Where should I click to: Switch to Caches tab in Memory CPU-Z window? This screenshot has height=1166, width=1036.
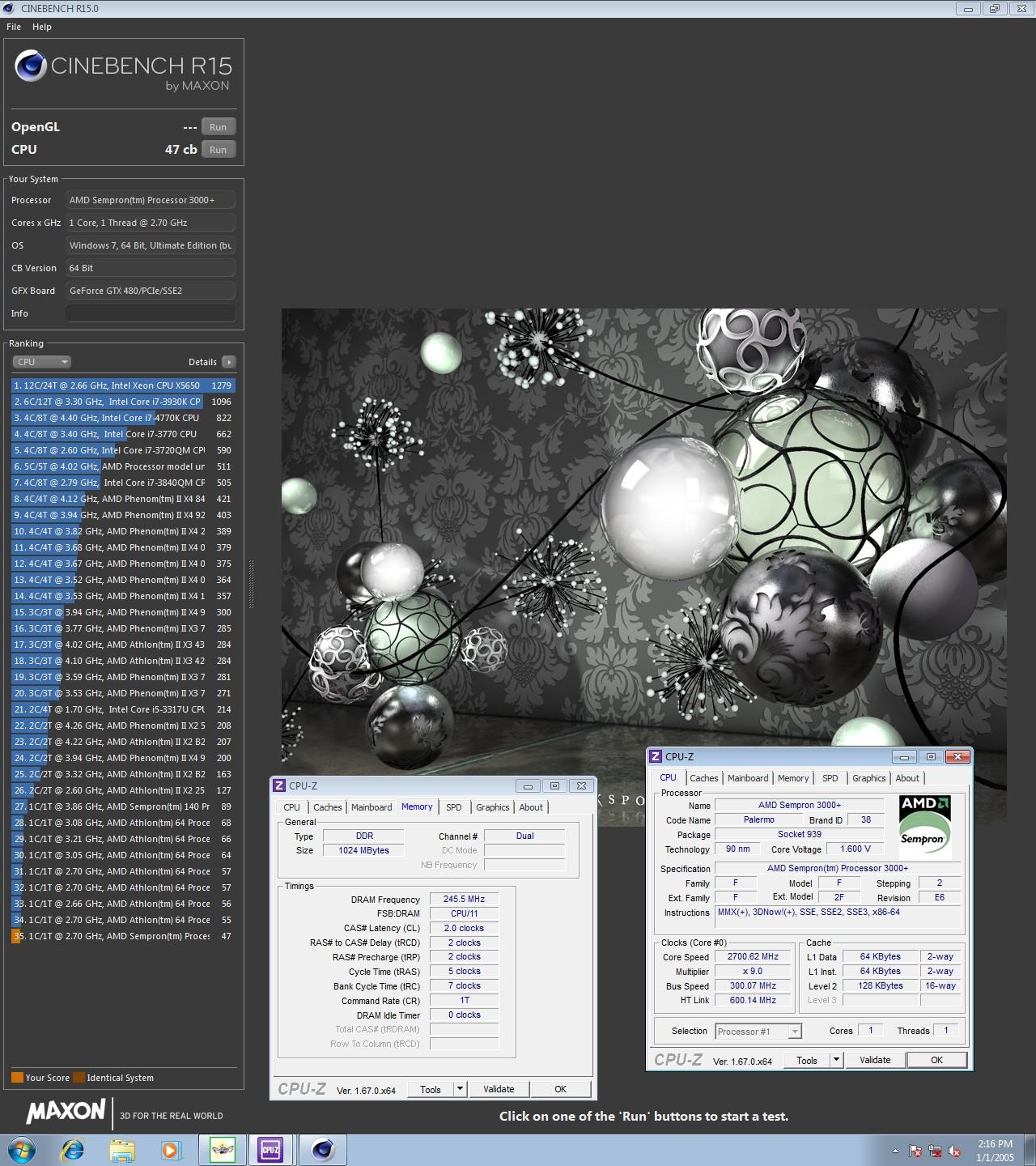(328, 807)
